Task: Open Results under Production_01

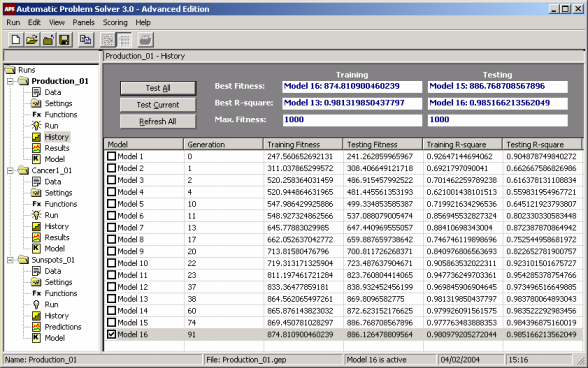Action: coord(57,148)
